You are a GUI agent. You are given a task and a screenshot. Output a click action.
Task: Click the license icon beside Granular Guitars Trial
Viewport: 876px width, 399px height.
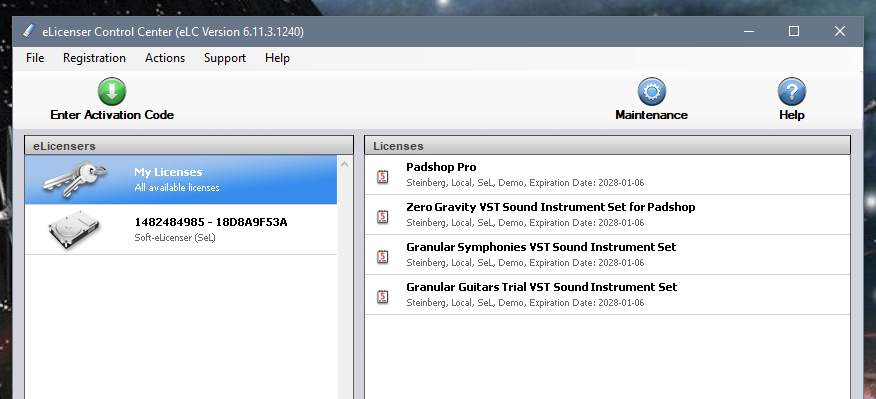click(383, 296)
